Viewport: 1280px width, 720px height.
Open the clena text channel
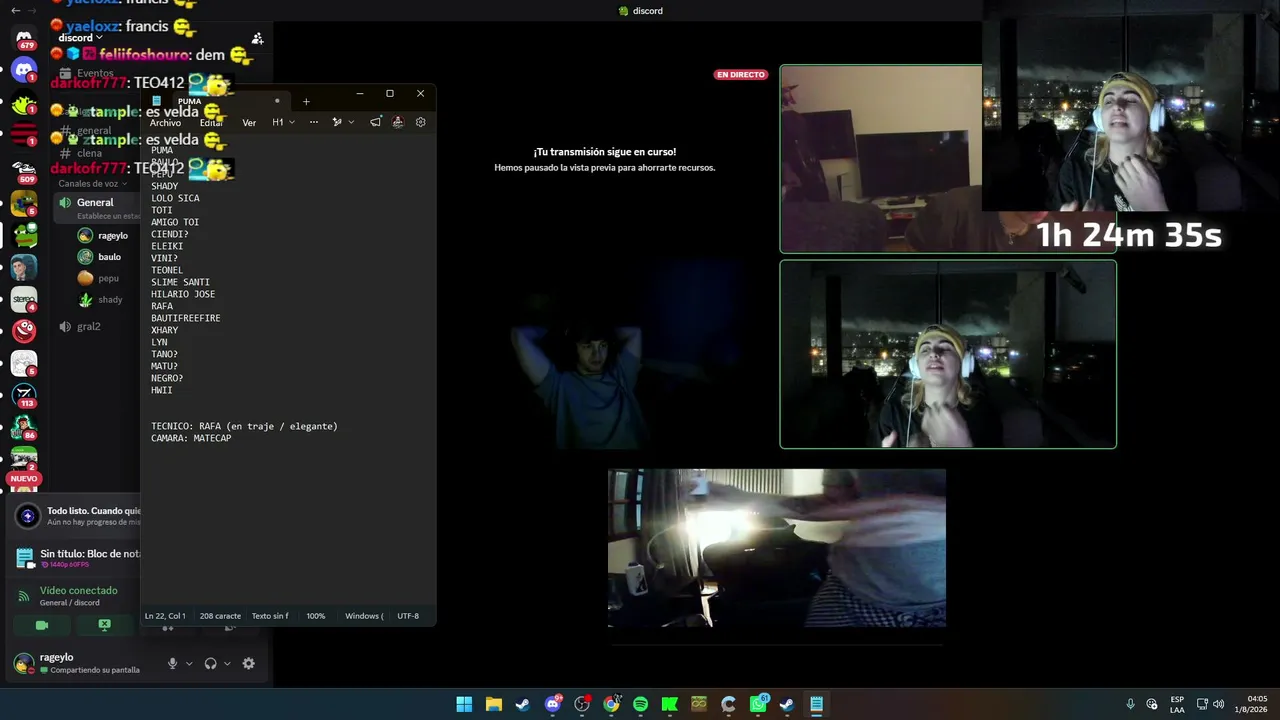[89, 153]
